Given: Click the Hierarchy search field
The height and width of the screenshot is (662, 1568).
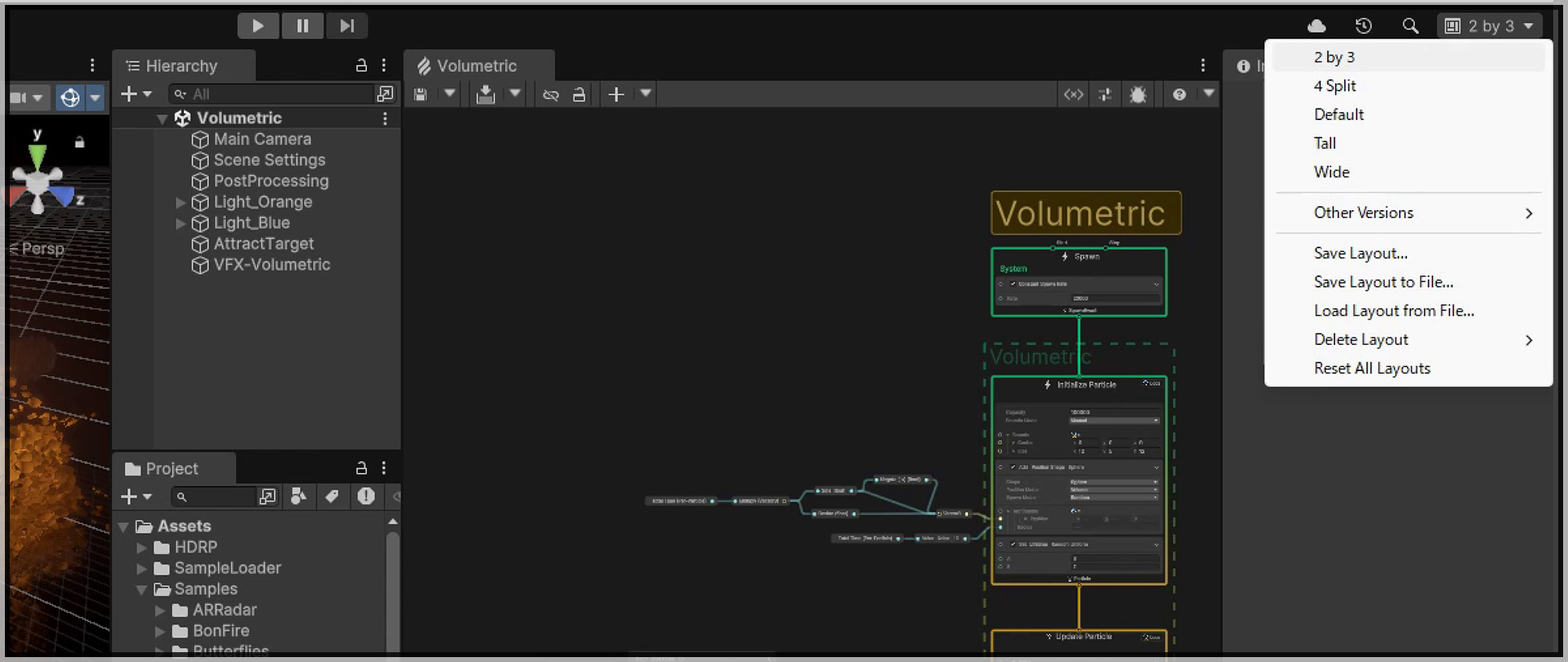Looking at the screenshot, I should click(278, 95).
